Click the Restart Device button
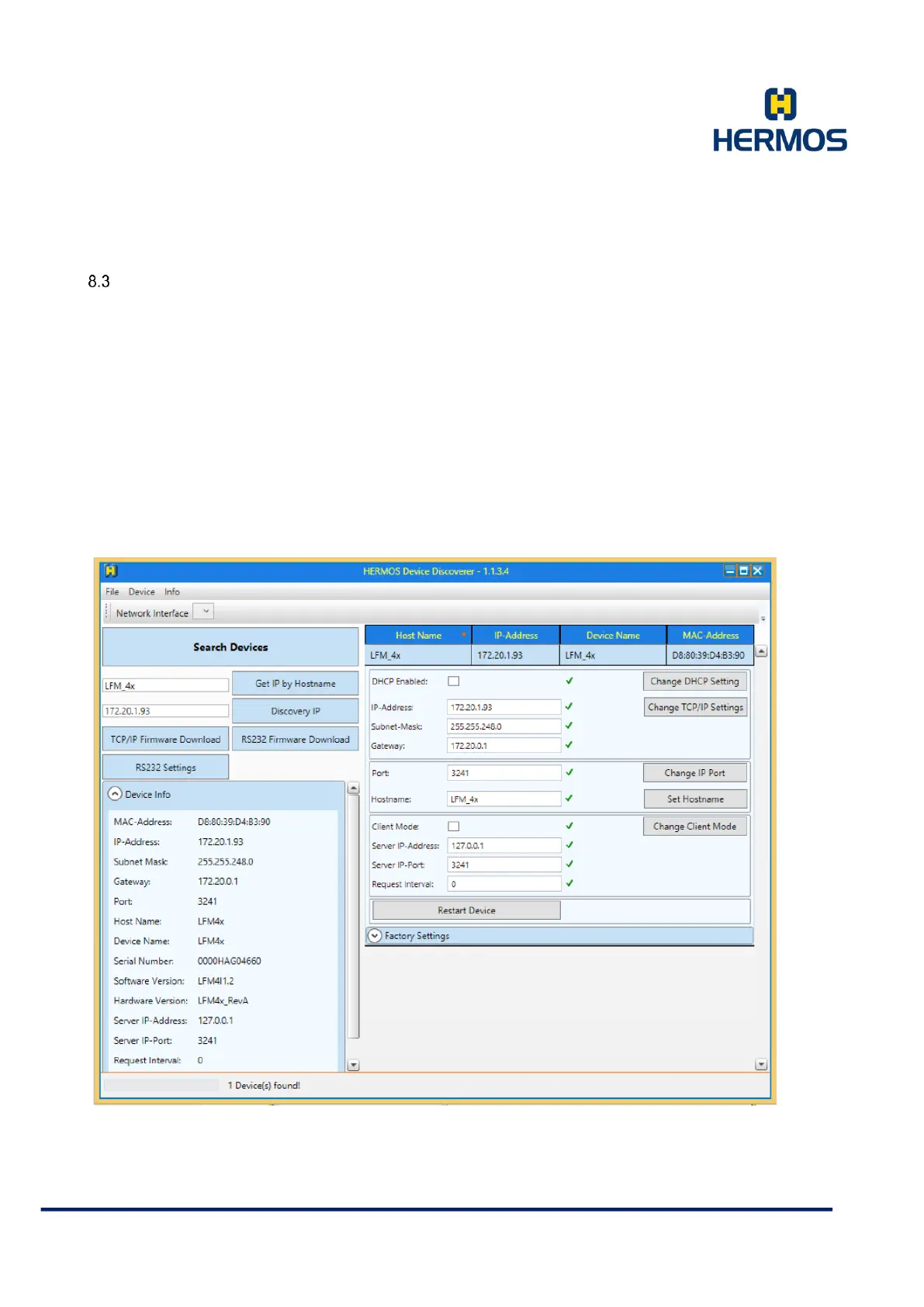Viewport: 924px width, 1307px height. click(466, 910)
